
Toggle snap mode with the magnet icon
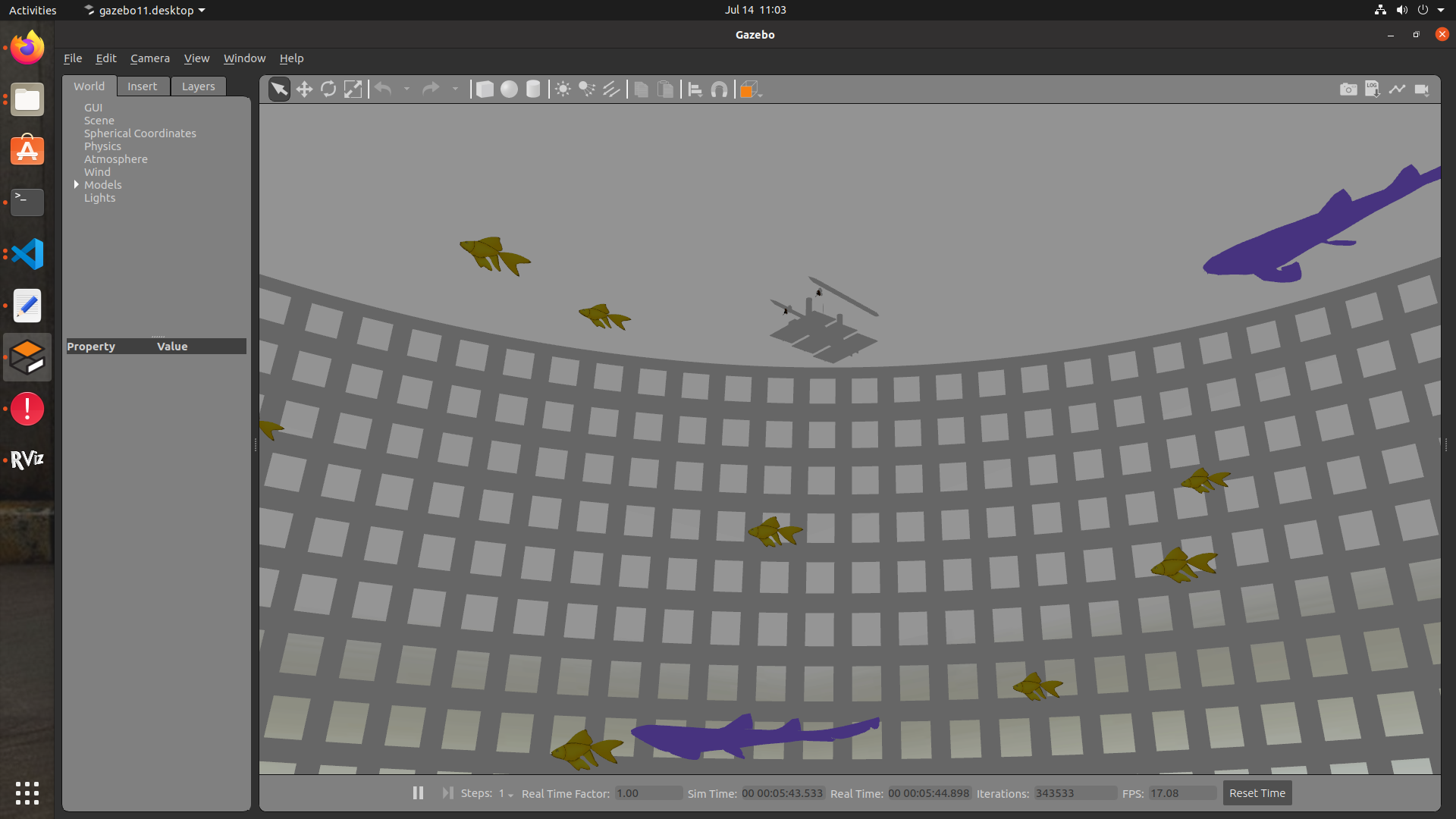tap(720, 89)
